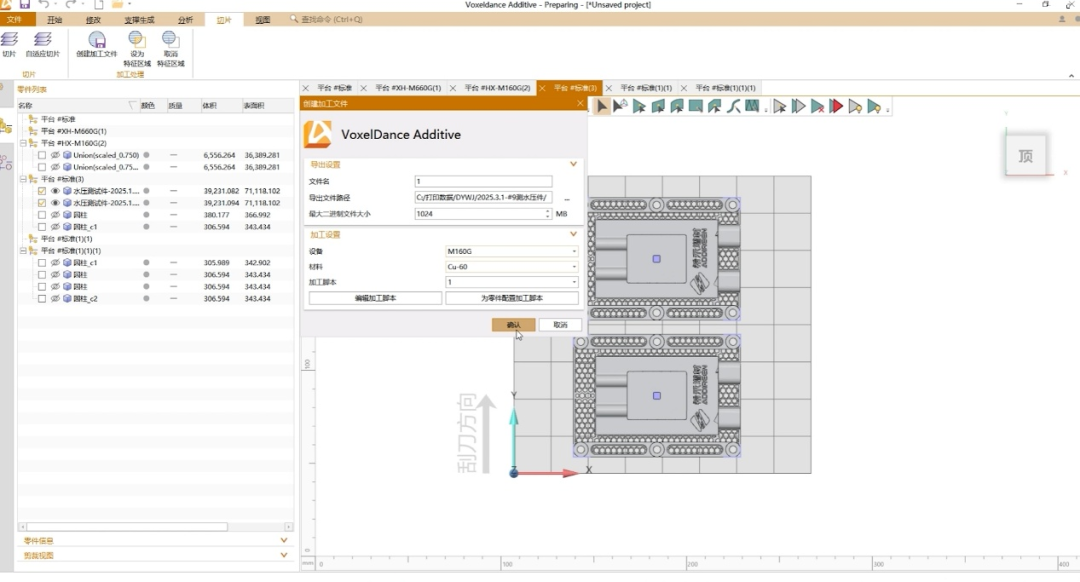
Task: Click the 为零件配置加工脚本 button
Action: (x=512, y=298)
